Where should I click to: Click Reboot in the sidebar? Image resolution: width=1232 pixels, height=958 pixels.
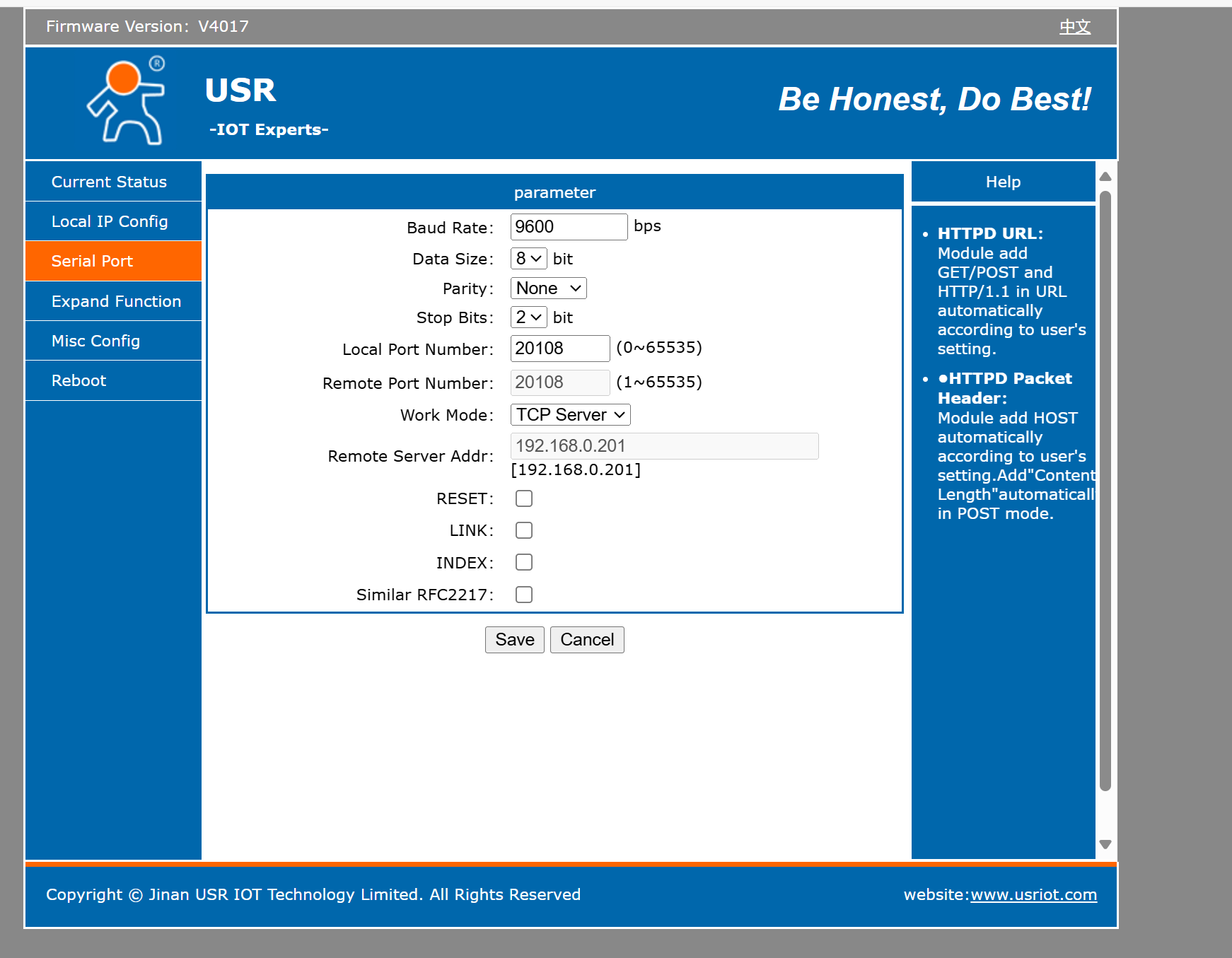tap(79, 380)
